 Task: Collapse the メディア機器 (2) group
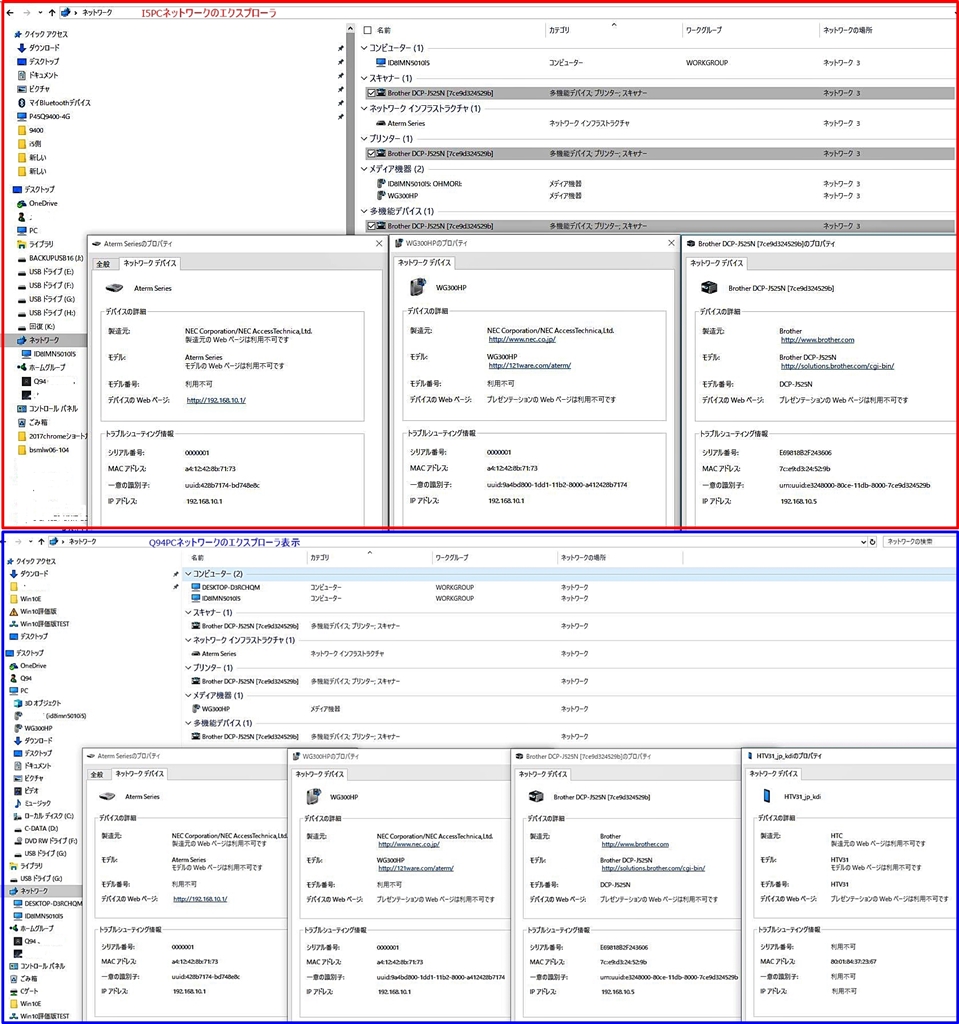pyautogui.click(x=365, y=168)
